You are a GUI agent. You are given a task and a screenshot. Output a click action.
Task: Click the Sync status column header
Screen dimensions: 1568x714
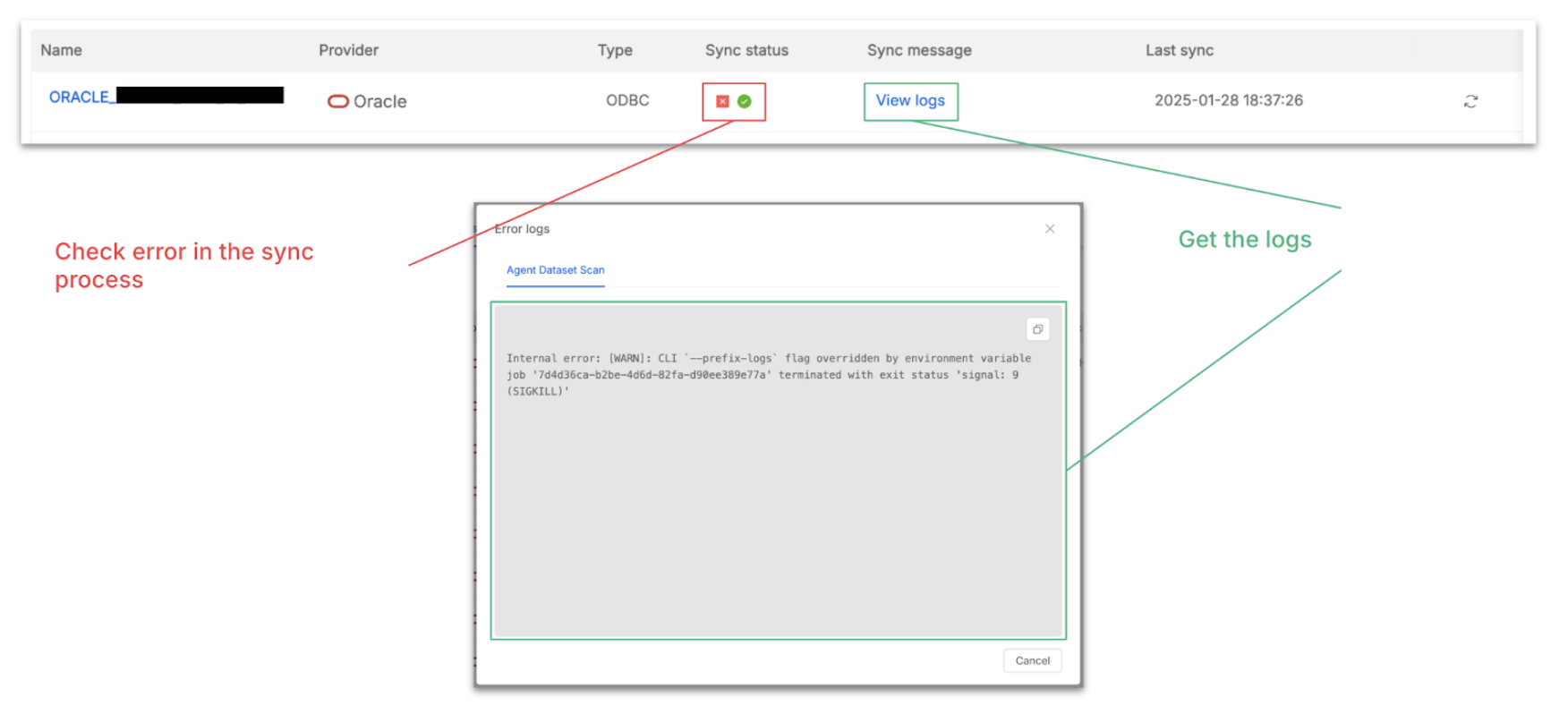746,50
